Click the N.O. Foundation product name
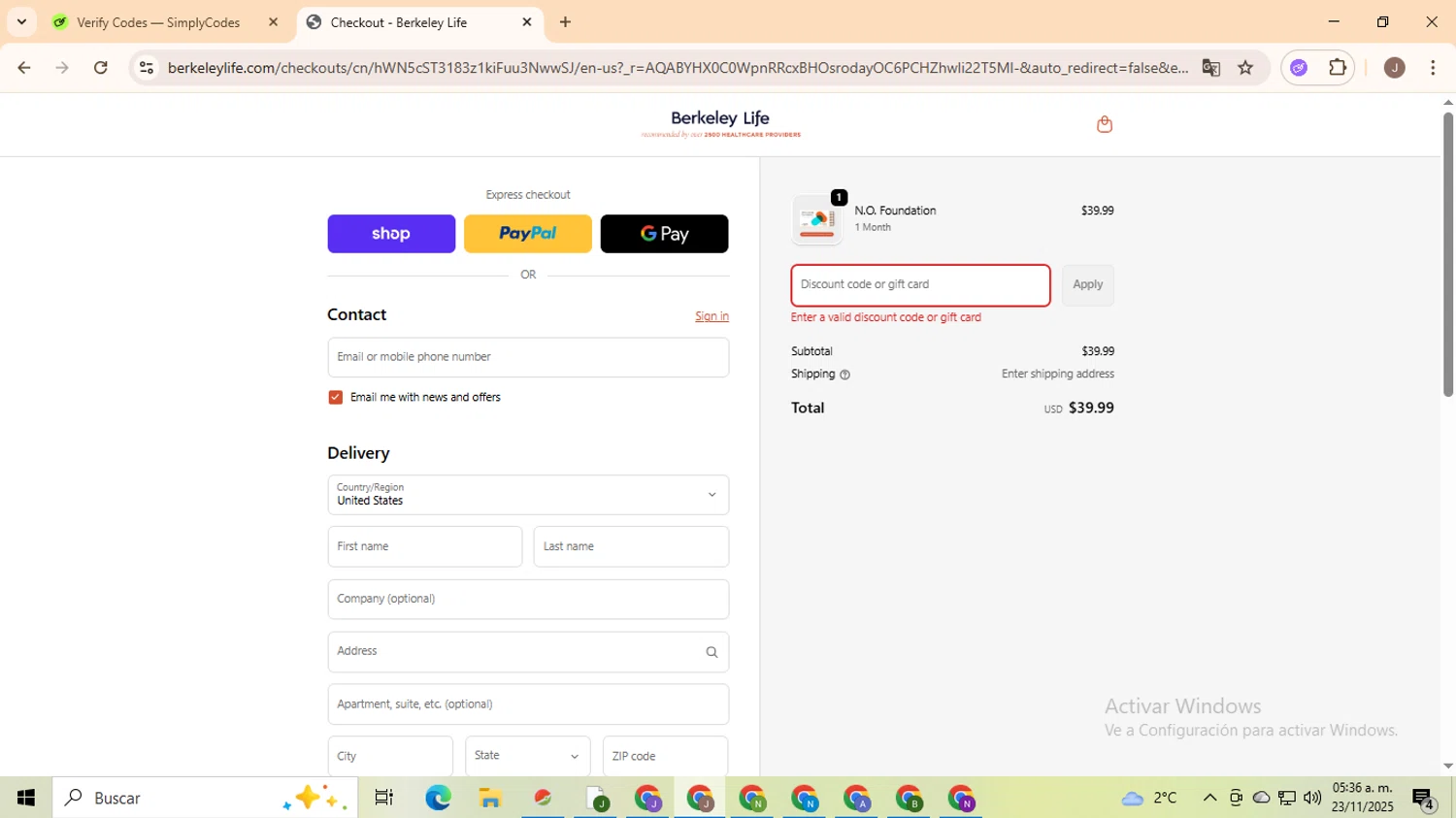The height and width of the screenshot is (818, 1456). pyautogui.click(x=895, y=211)
